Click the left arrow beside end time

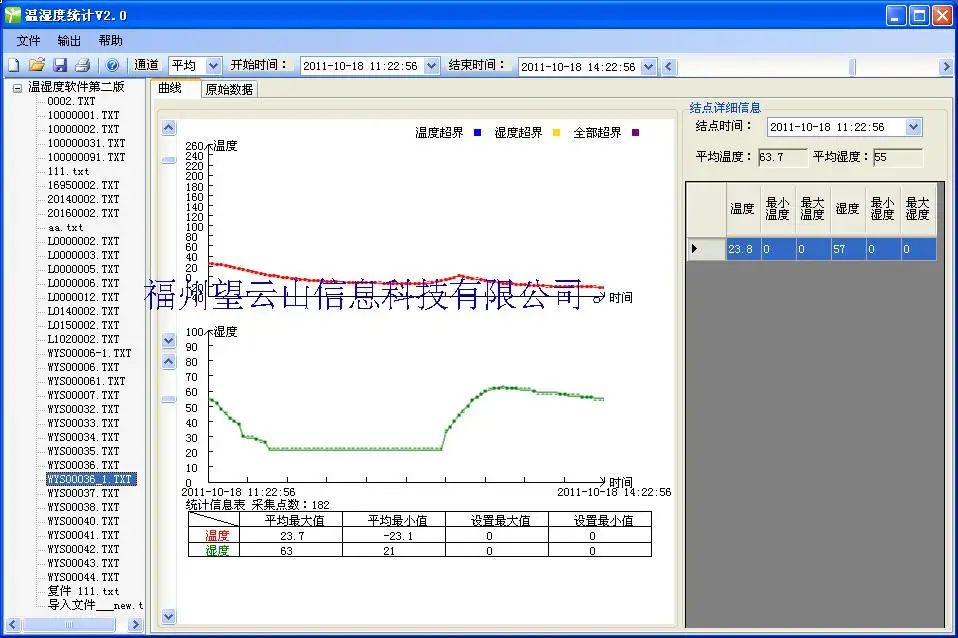pyautogui.click(x=669, y=67)
